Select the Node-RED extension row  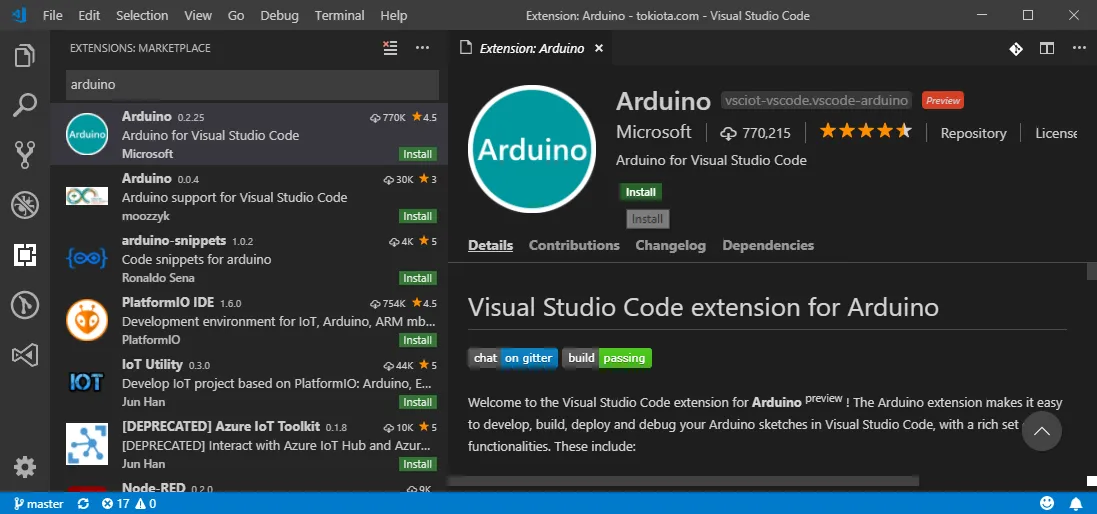point(249,487)
